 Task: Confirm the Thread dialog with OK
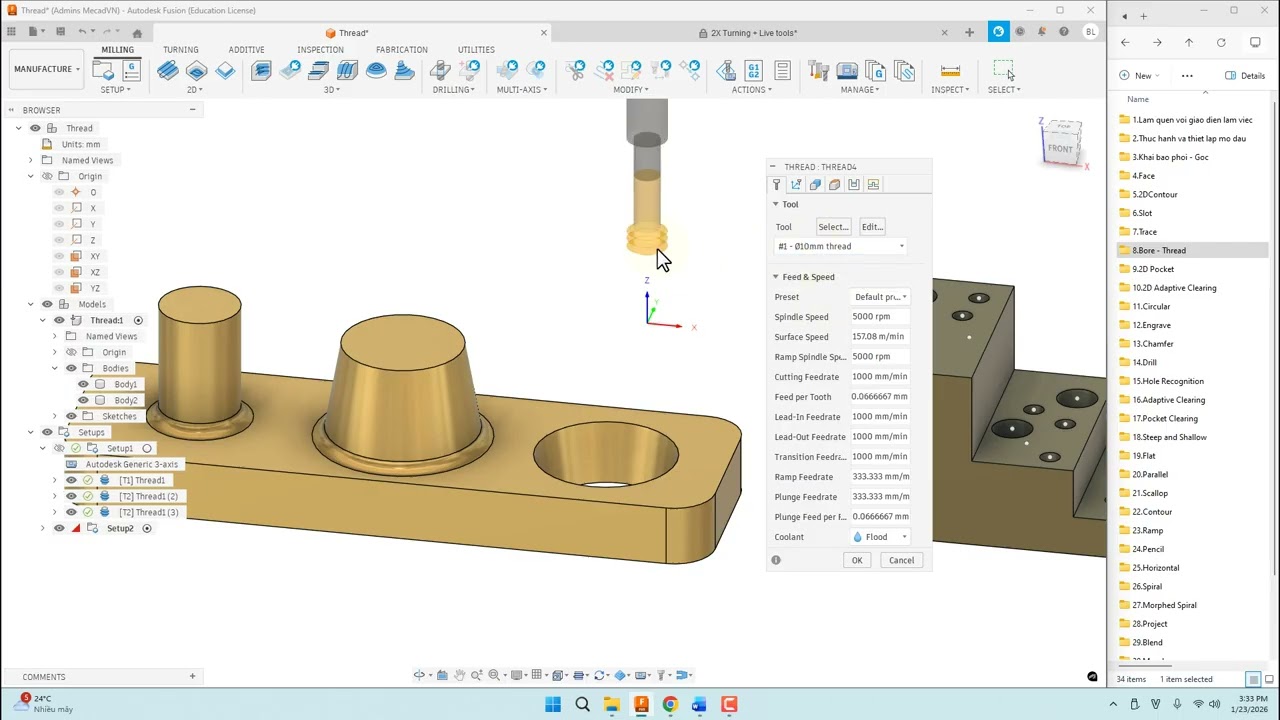(x=857, y=560)
